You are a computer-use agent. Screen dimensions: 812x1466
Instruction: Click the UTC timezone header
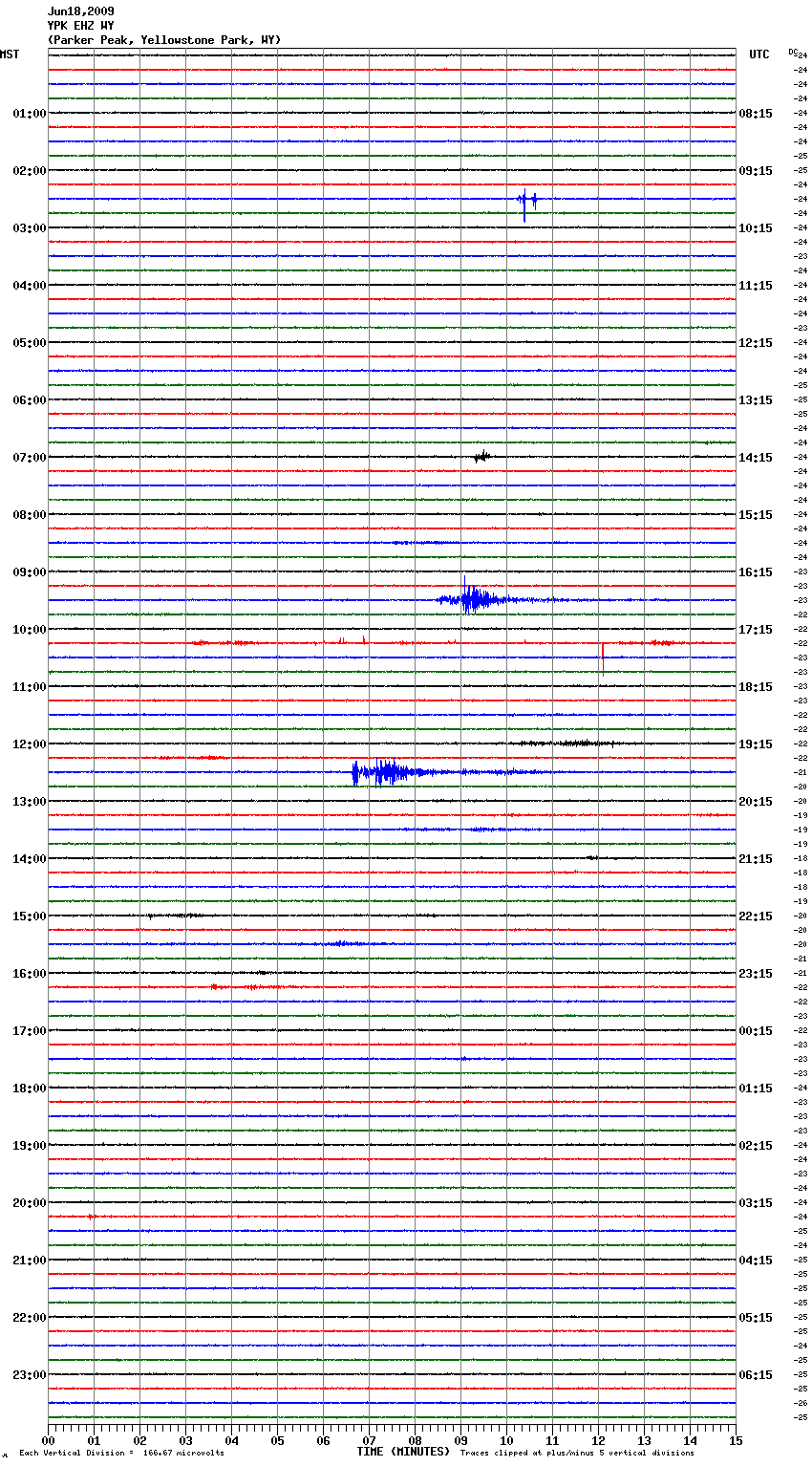point(759,54)
